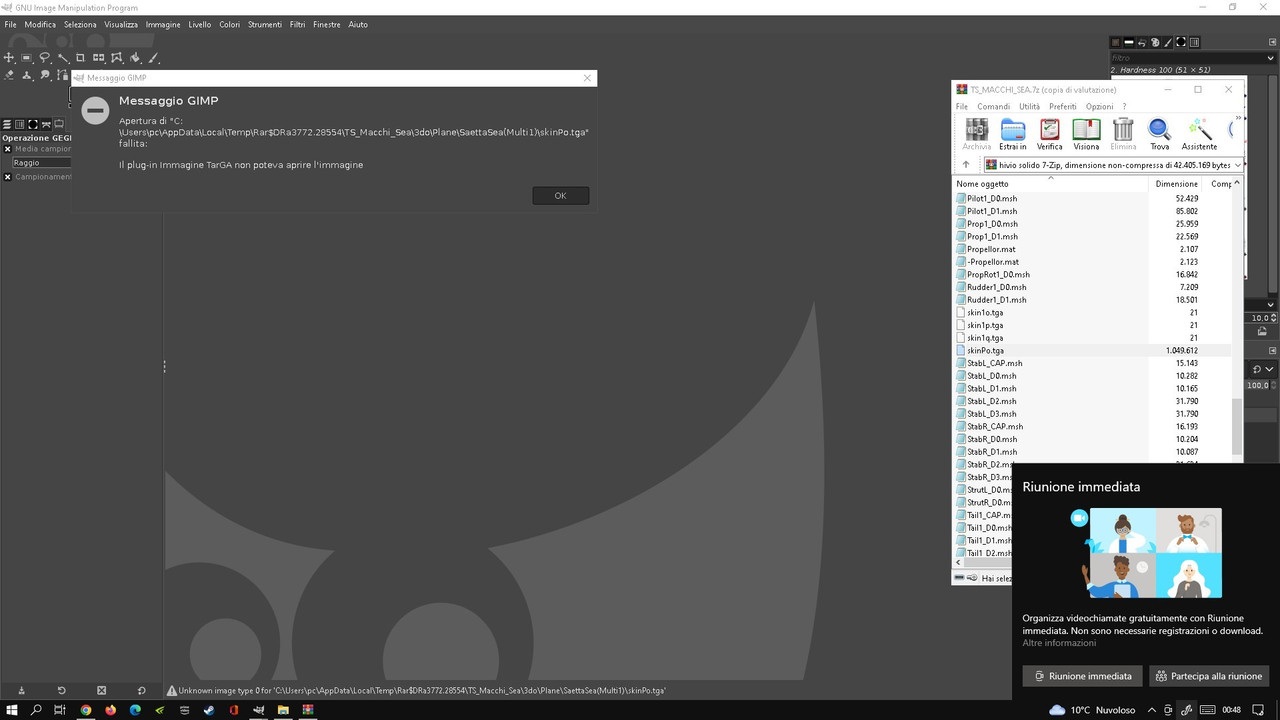The height and width of the screenshot is (720, 1280).
Task: Open GIMP Strumenti menu
Action: pos(265,24)
